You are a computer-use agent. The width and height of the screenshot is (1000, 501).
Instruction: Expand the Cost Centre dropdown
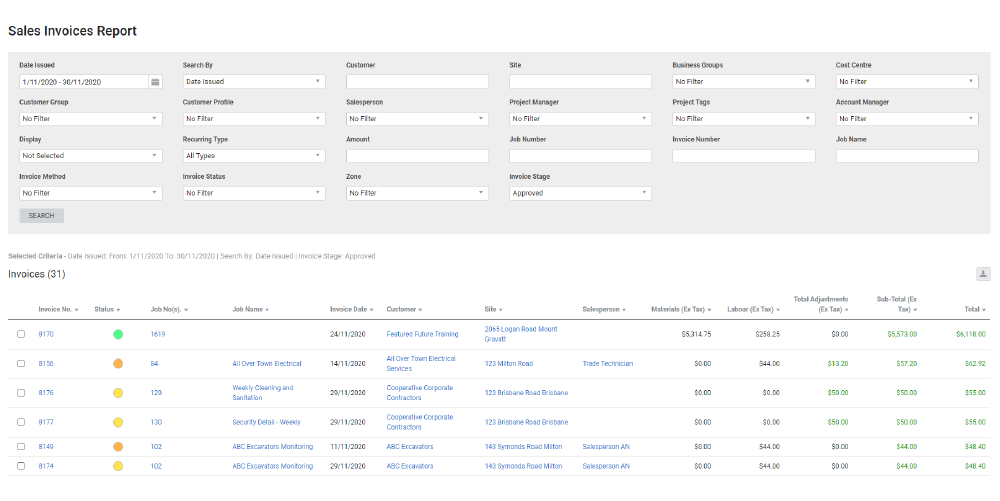(x=907, y=82)
